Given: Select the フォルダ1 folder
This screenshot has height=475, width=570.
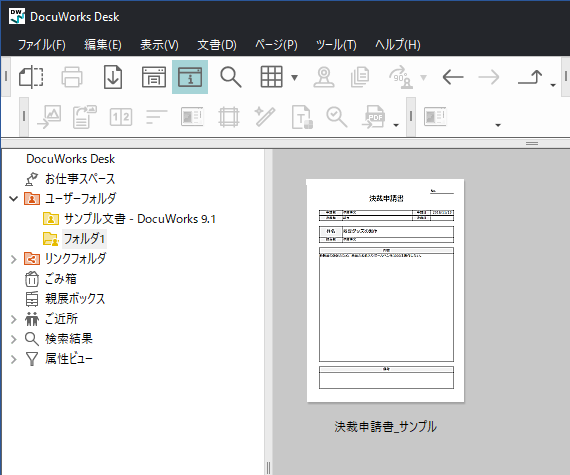Looking at the screenshot, I should pyautogui.click(x=84, y=239).
